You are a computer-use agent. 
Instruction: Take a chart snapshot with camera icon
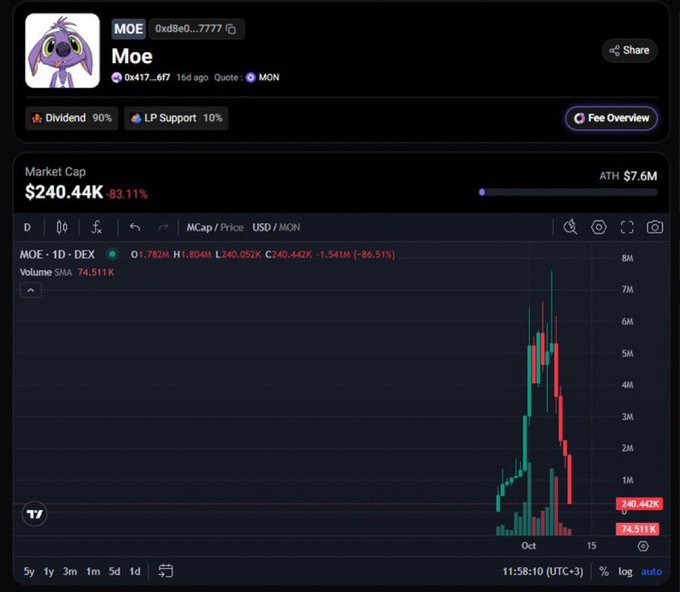655,227
